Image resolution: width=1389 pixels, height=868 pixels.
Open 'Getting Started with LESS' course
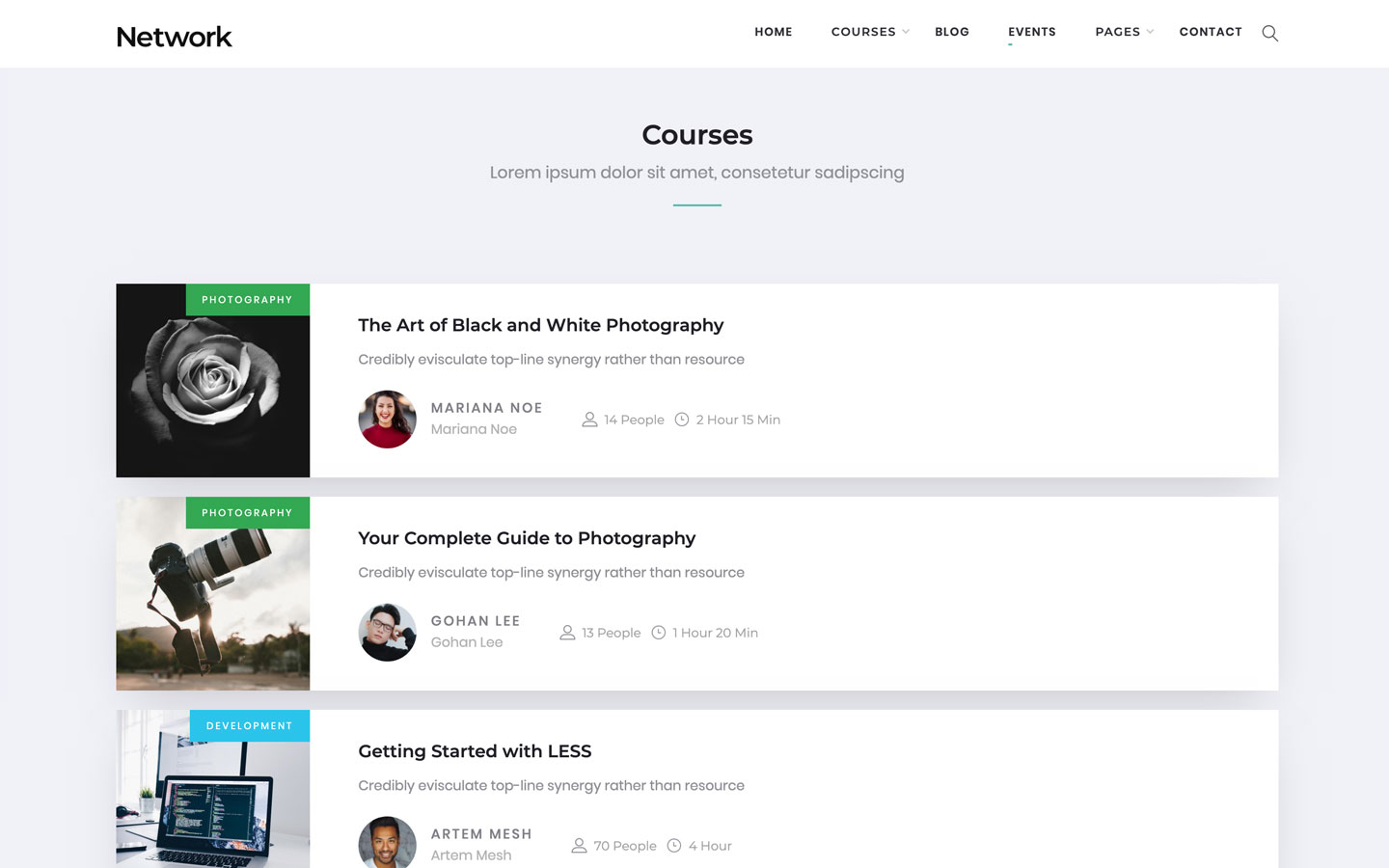(x=475, y=750)
